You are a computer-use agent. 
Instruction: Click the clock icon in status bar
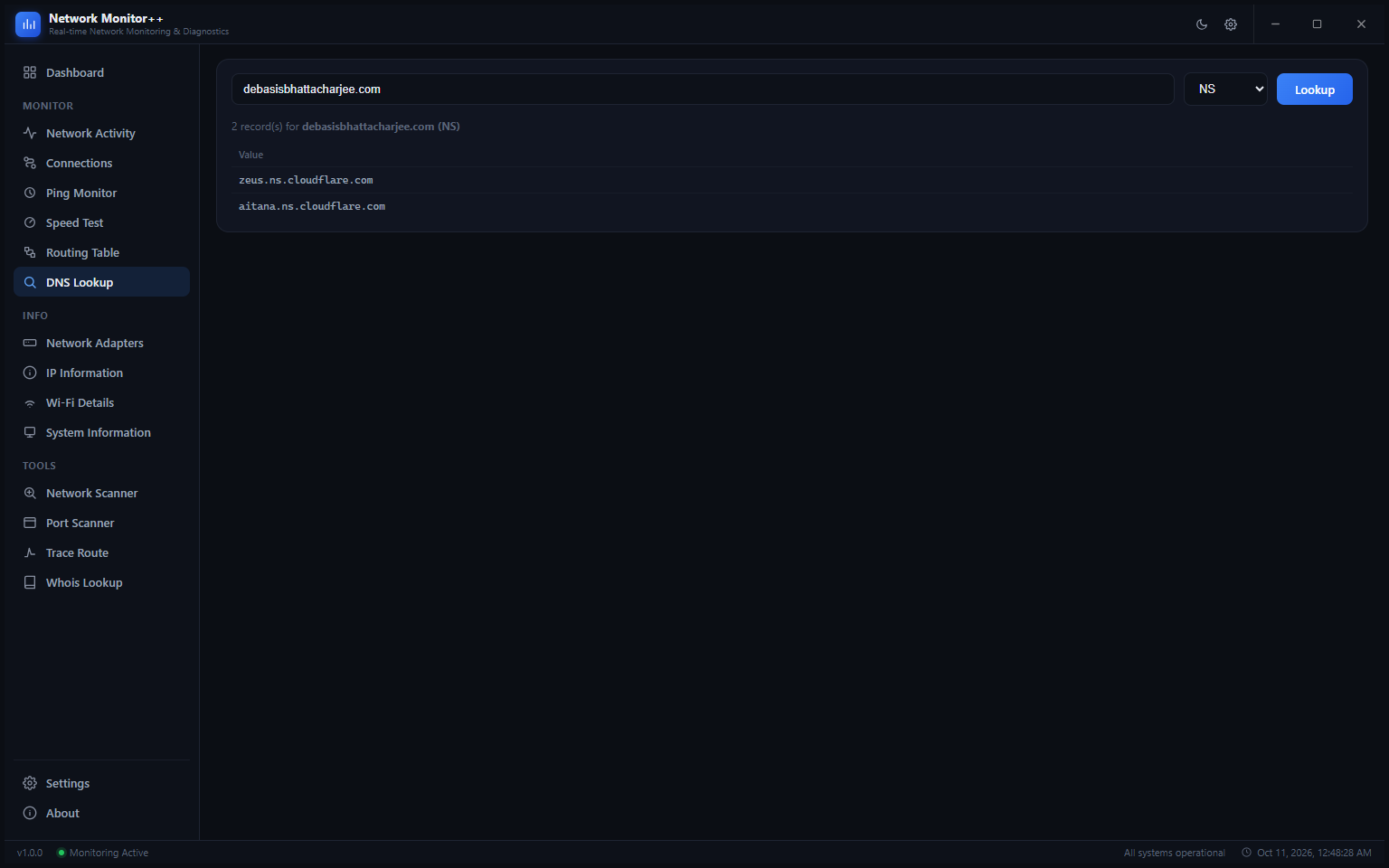(1247, 853)
